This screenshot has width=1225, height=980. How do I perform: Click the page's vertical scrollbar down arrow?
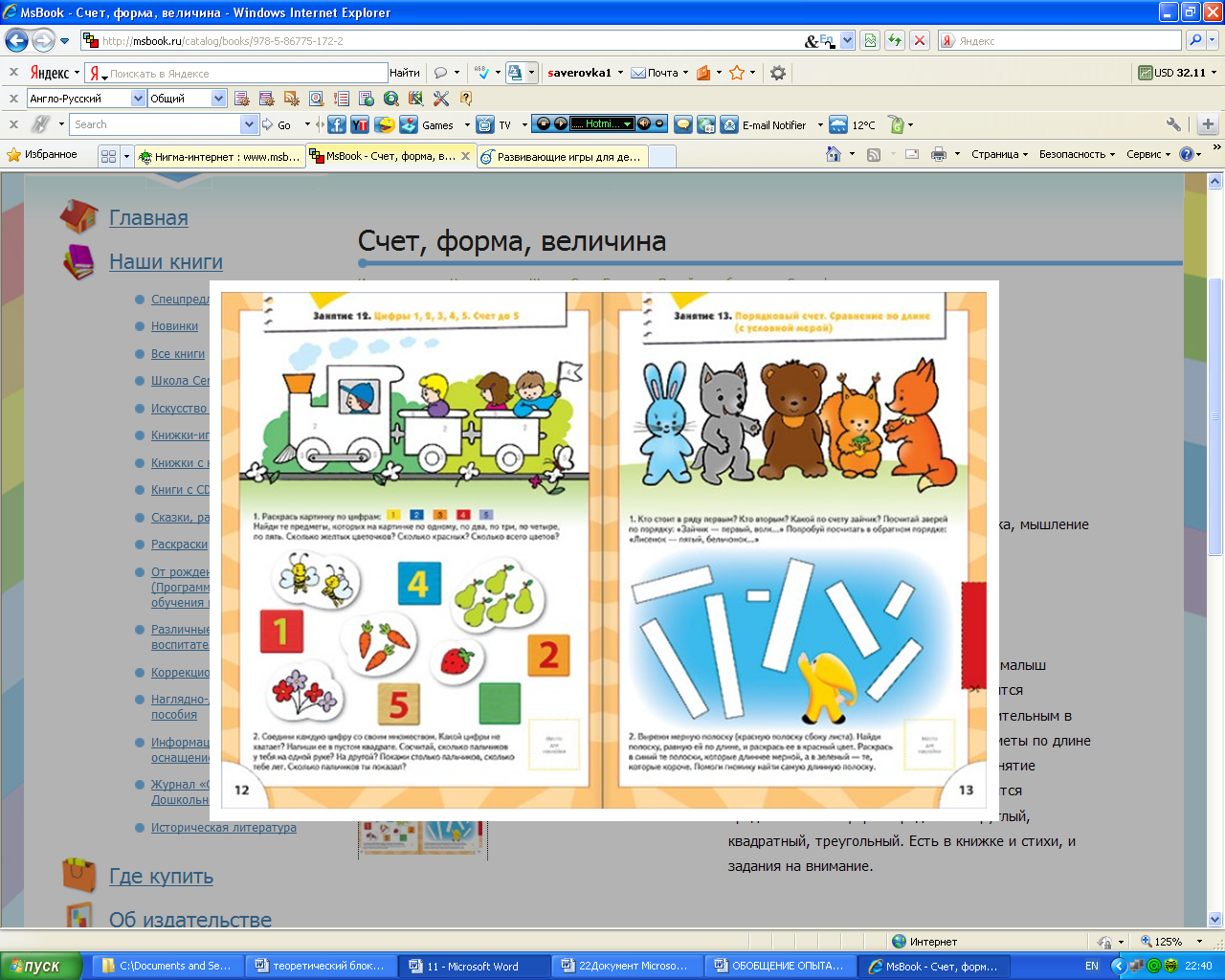[1215, 919]
